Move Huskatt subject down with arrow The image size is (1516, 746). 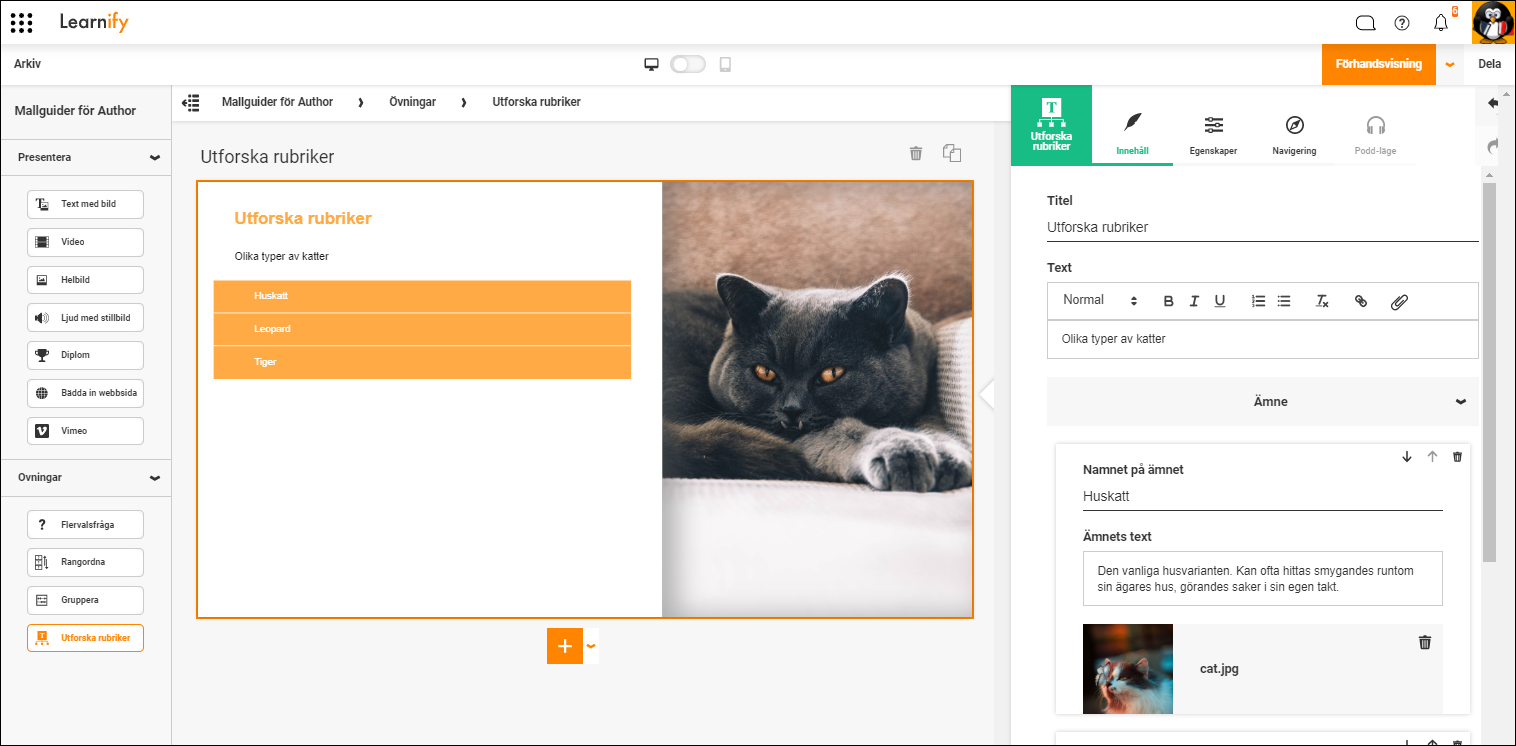pos(1407,457)
